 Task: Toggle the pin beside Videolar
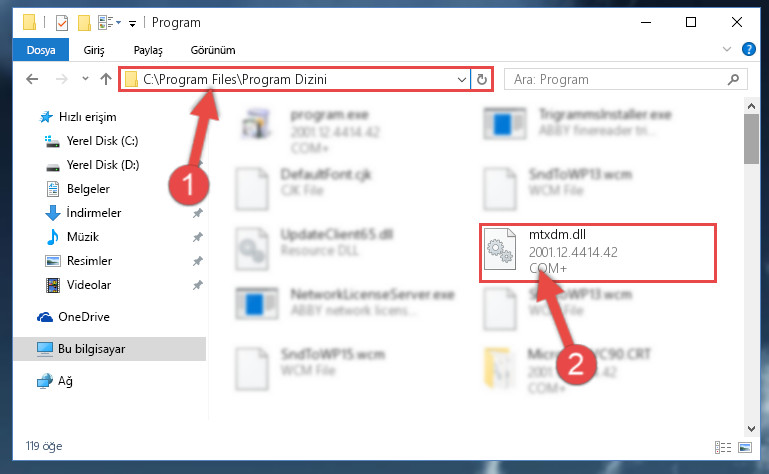pos(198,285)
